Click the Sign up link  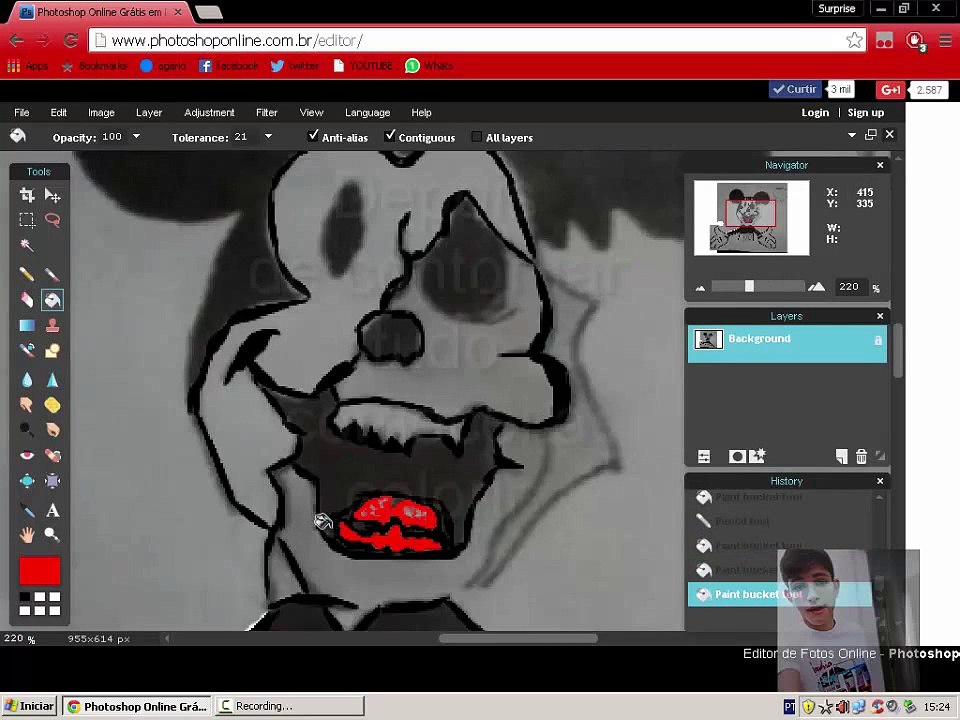[866, 113]
